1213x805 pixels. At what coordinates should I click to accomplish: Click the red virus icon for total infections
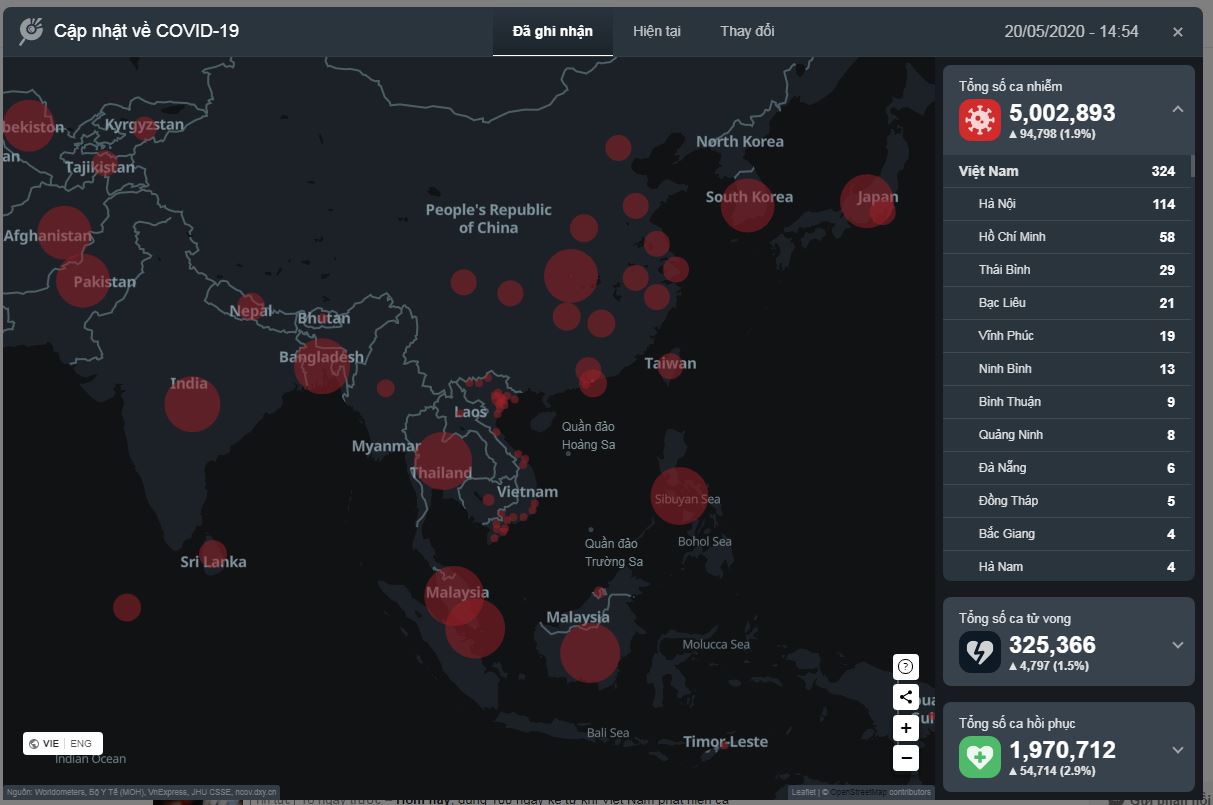pyautogui.click(x=979, y=120)
